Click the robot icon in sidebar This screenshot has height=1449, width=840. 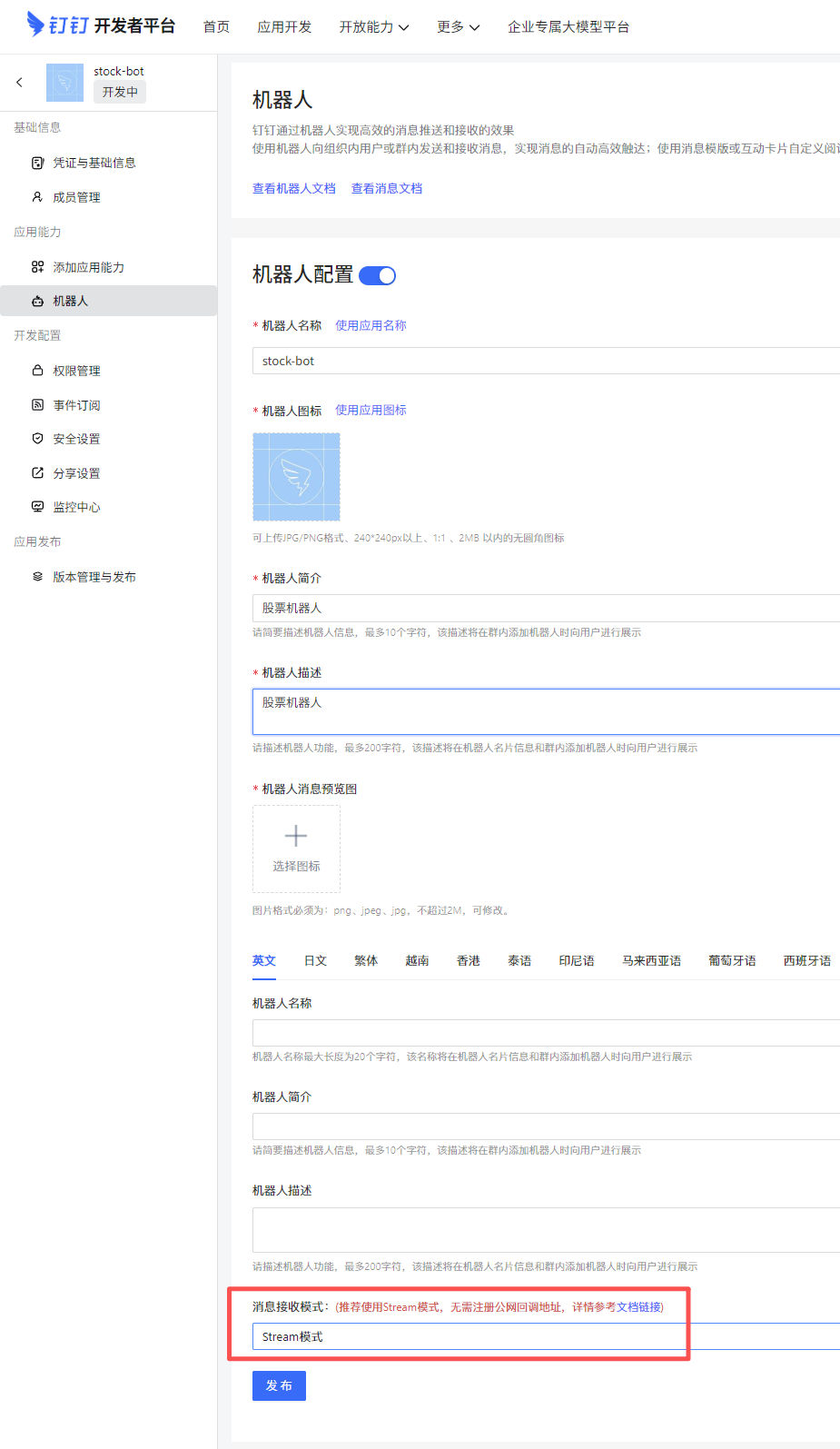pos(37,301)
